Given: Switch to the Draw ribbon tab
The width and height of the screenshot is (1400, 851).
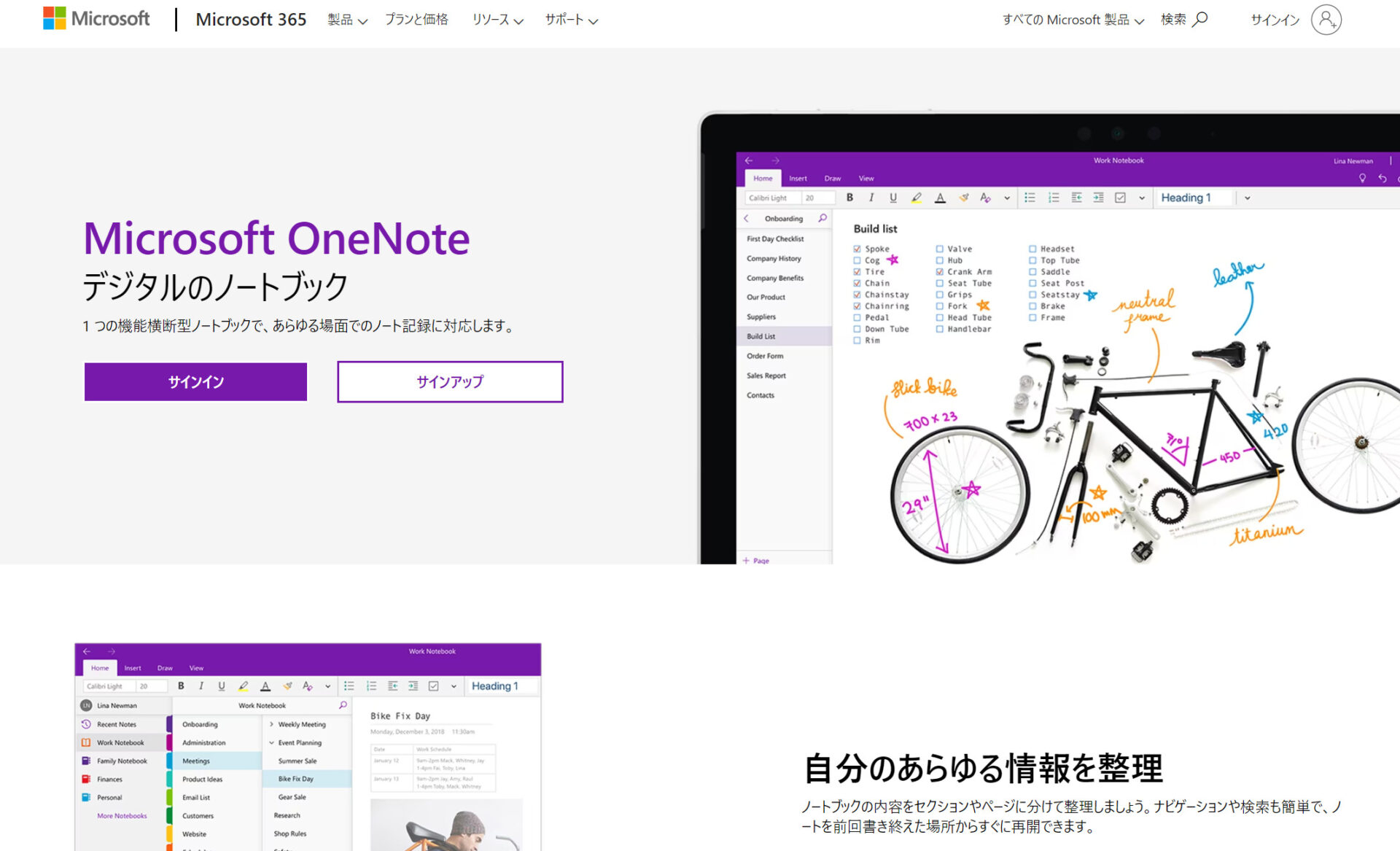Looking at the screenshot, I should [x=832, y=178].
